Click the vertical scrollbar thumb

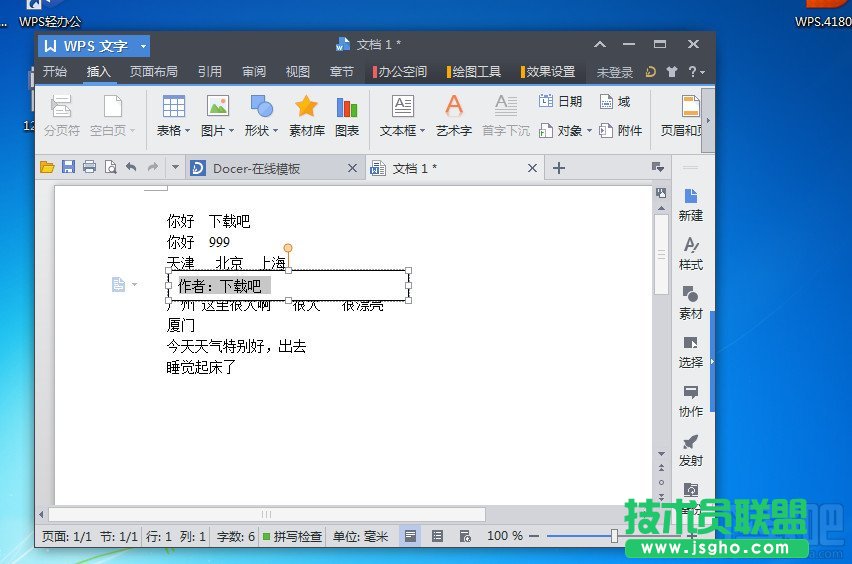(661, 254)
